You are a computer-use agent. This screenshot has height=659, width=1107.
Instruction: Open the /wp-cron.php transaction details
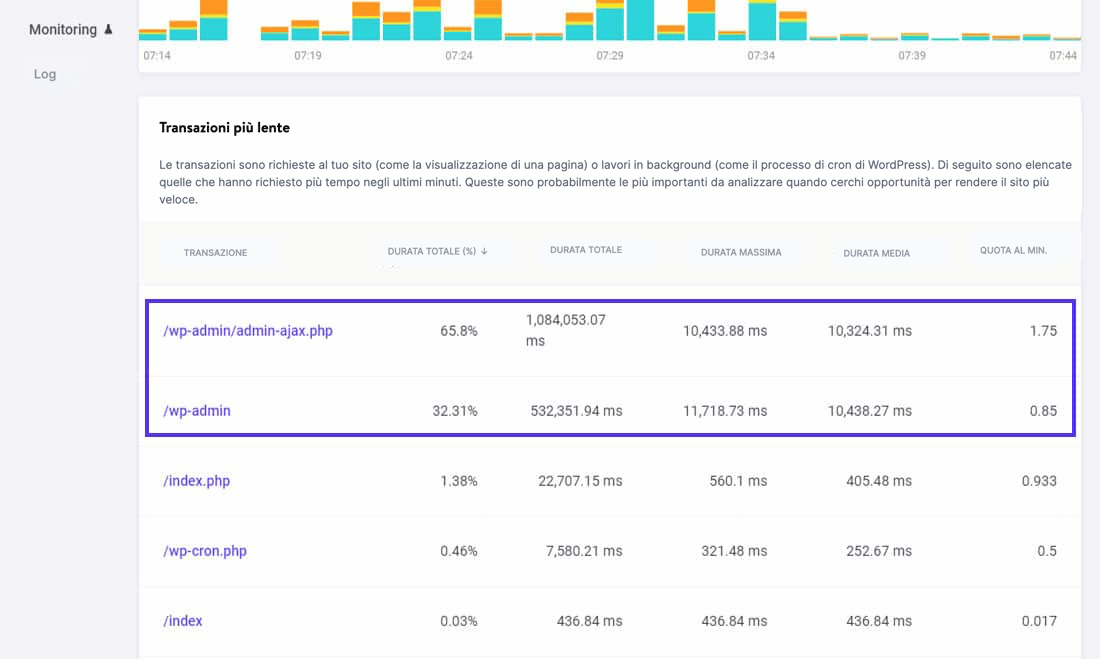tap(205, 550)
